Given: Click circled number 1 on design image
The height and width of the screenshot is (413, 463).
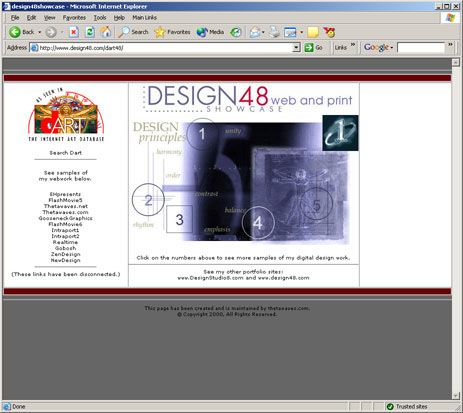Looking at the screenshot, I should [x=202, y=134].
